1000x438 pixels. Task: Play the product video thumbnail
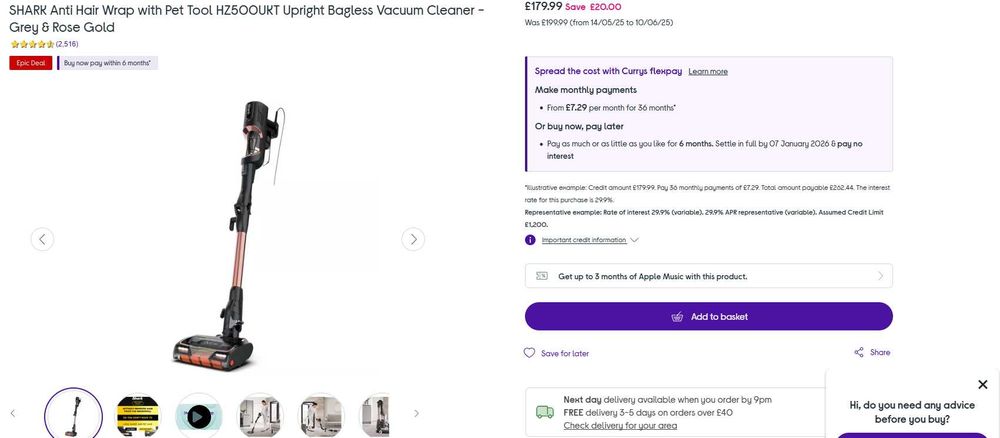point(199,415)
